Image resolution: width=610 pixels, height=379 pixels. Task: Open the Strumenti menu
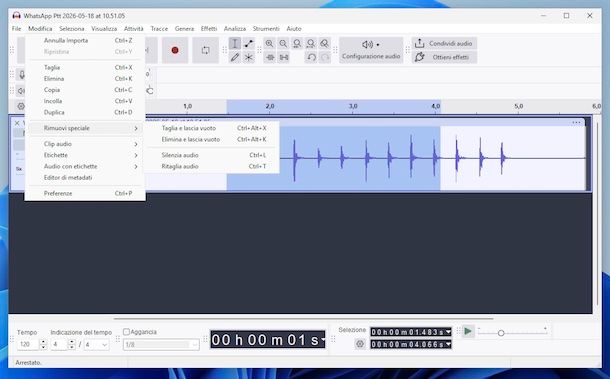pos(266,29)
